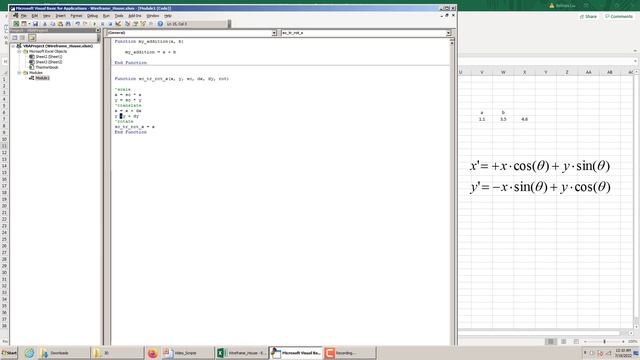This screenshot has height=360, width=640.
Task: Click the 'End Function' line after my_addition
Action: [131, 63]
